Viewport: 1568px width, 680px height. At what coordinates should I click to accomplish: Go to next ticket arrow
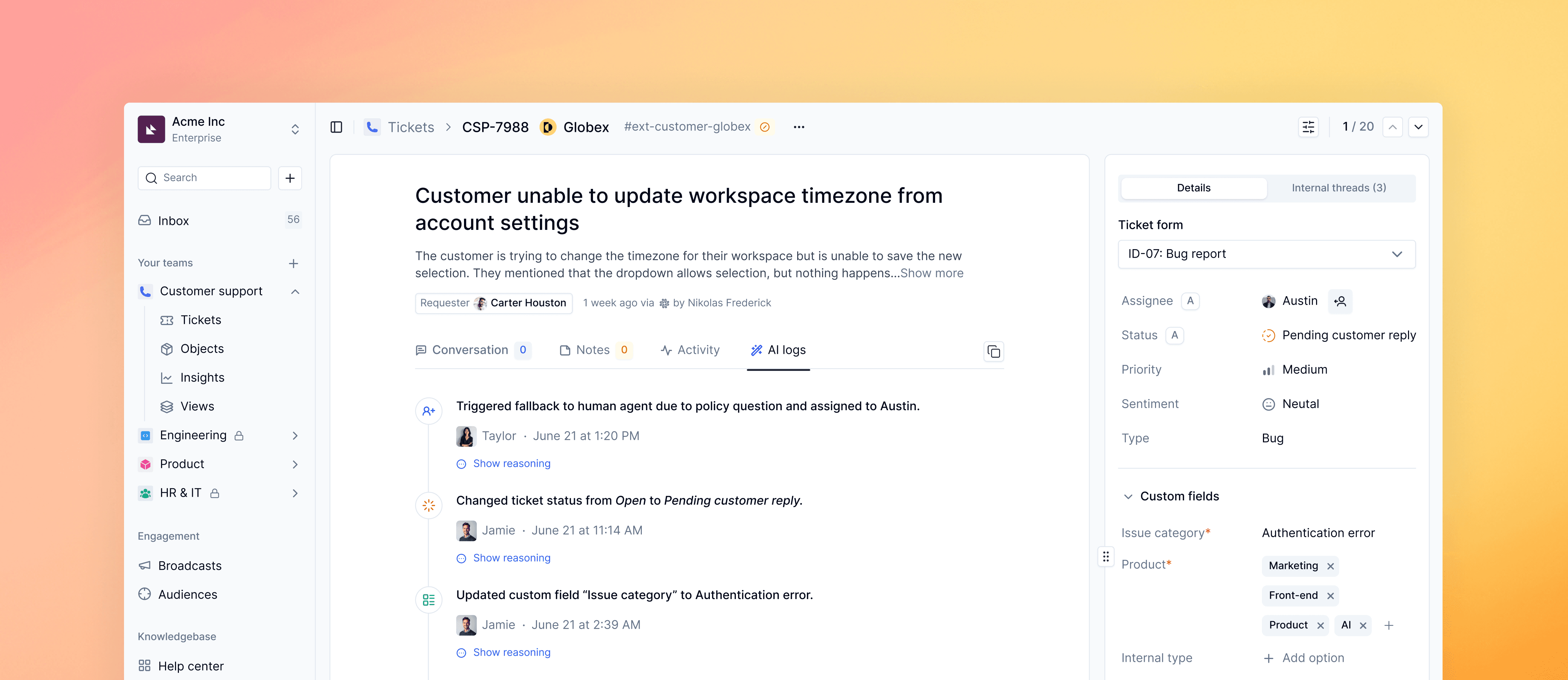1418,127
